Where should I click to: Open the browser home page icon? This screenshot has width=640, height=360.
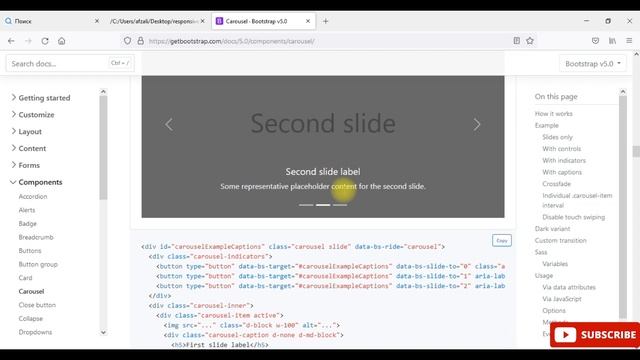coord(62,41)
